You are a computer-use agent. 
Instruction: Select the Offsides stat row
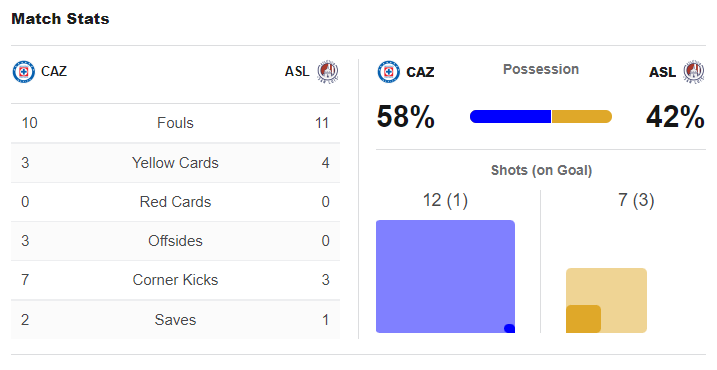(x=176, y=241)
